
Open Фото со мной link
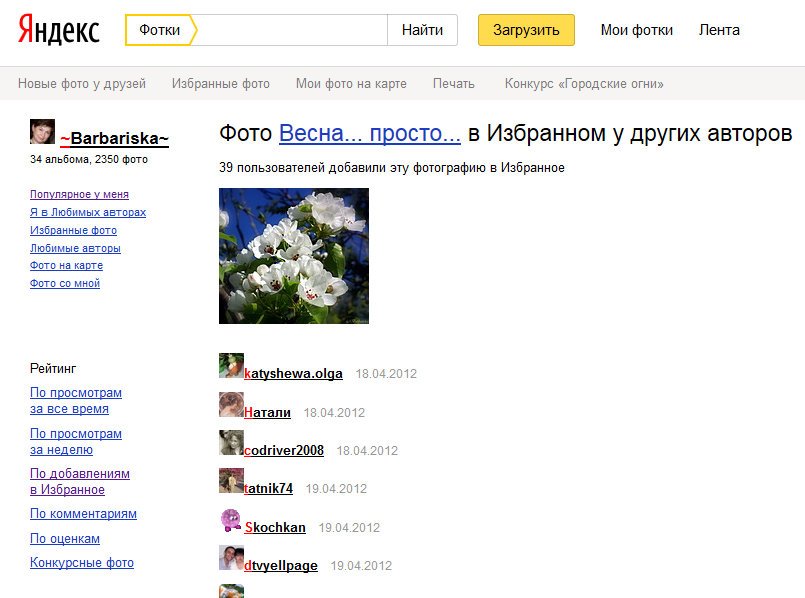[x=65, y=283]
